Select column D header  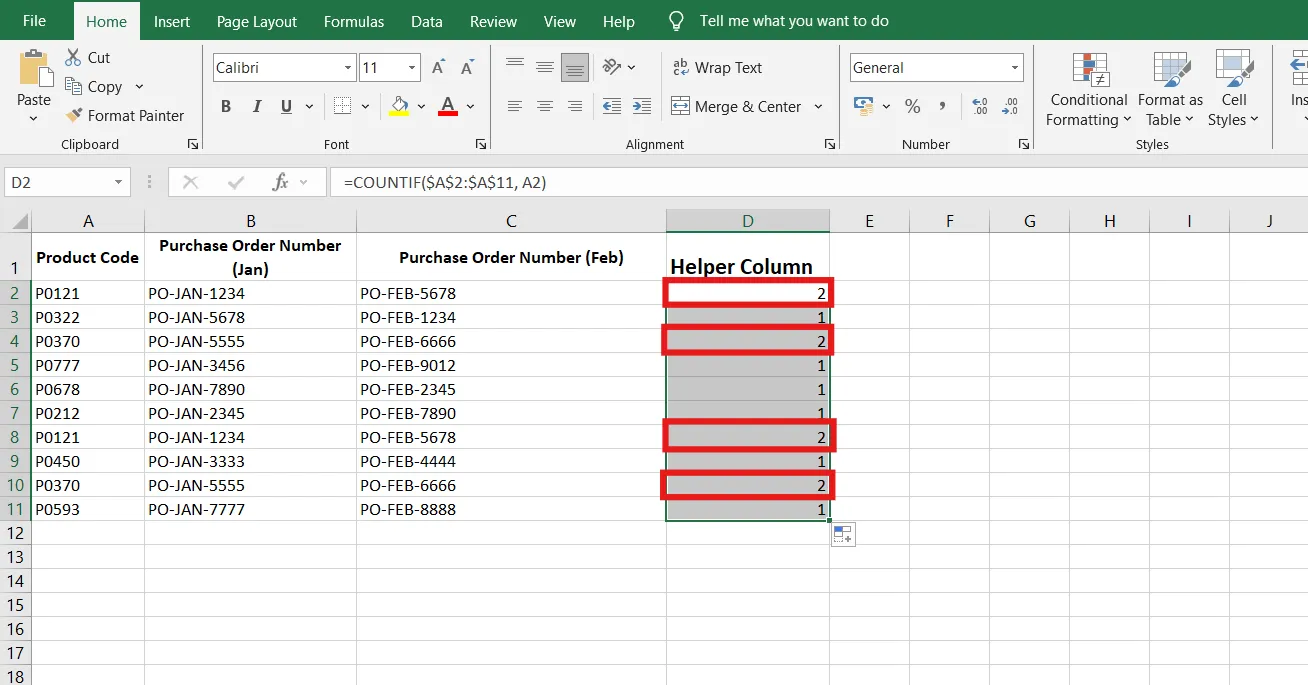(x=748, y=221)
